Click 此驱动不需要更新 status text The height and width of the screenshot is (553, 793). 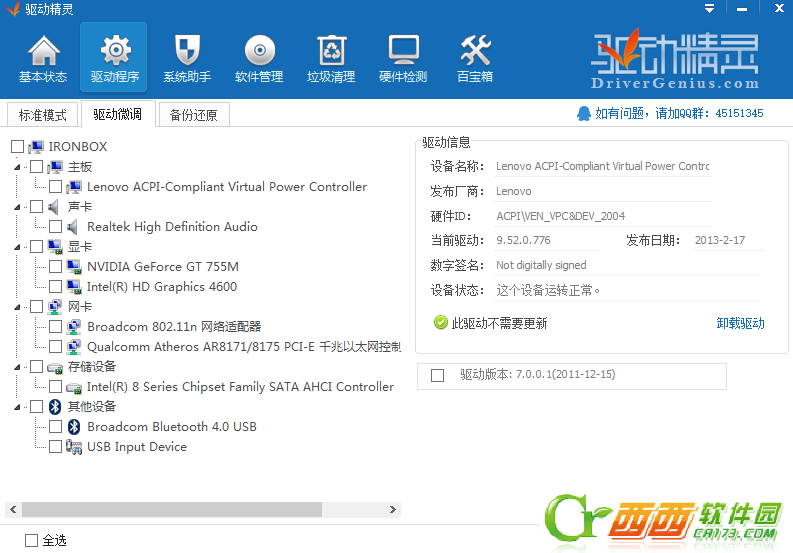pos(499,323)
